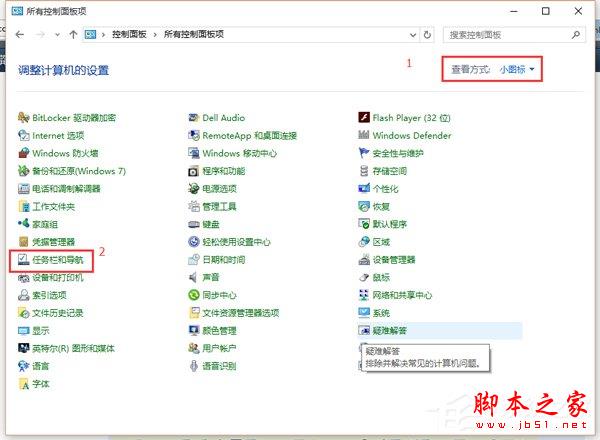This screenshot has height=440, width=600.
Task: Click the 电源选项 icon
Action: click(x=194, y=189)
